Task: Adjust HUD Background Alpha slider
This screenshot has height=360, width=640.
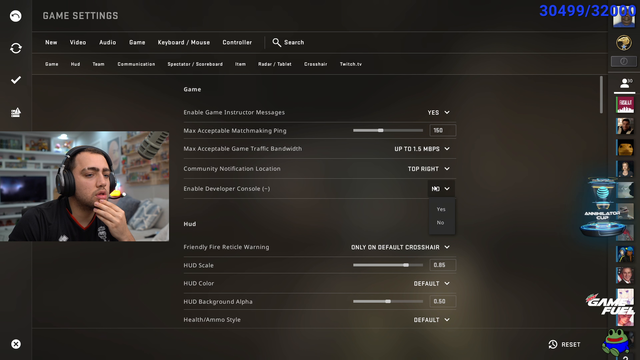Action: (388, 302)
